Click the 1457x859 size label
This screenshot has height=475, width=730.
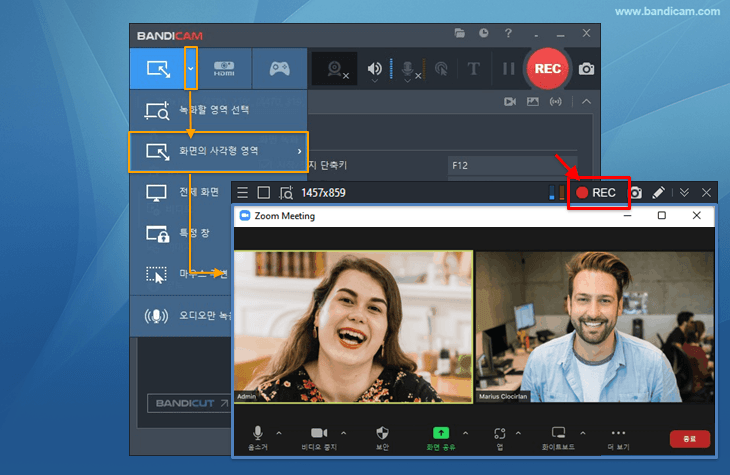(x=323, y=193)
